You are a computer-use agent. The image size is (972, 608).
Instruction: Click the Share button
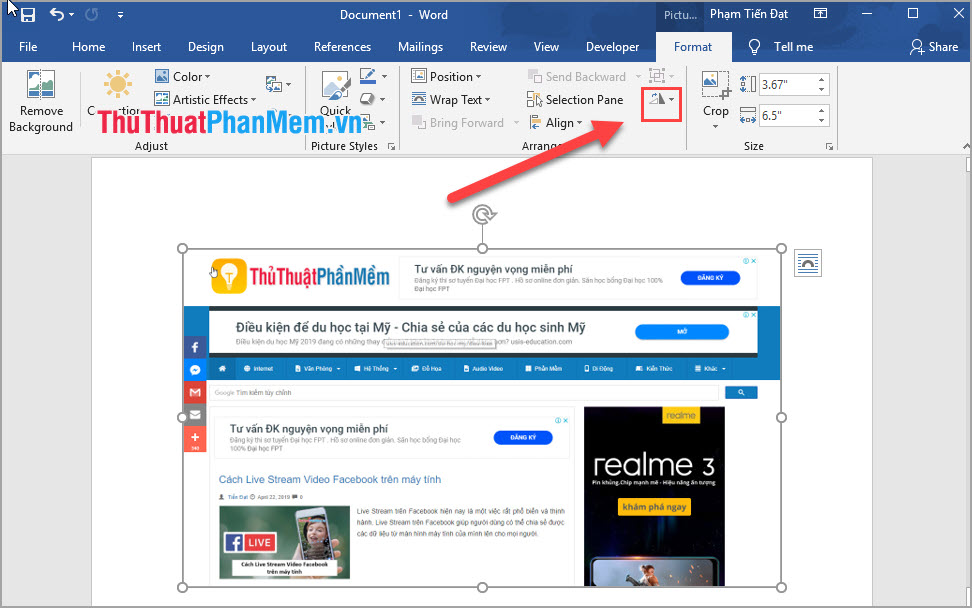(x=933, y=47)
